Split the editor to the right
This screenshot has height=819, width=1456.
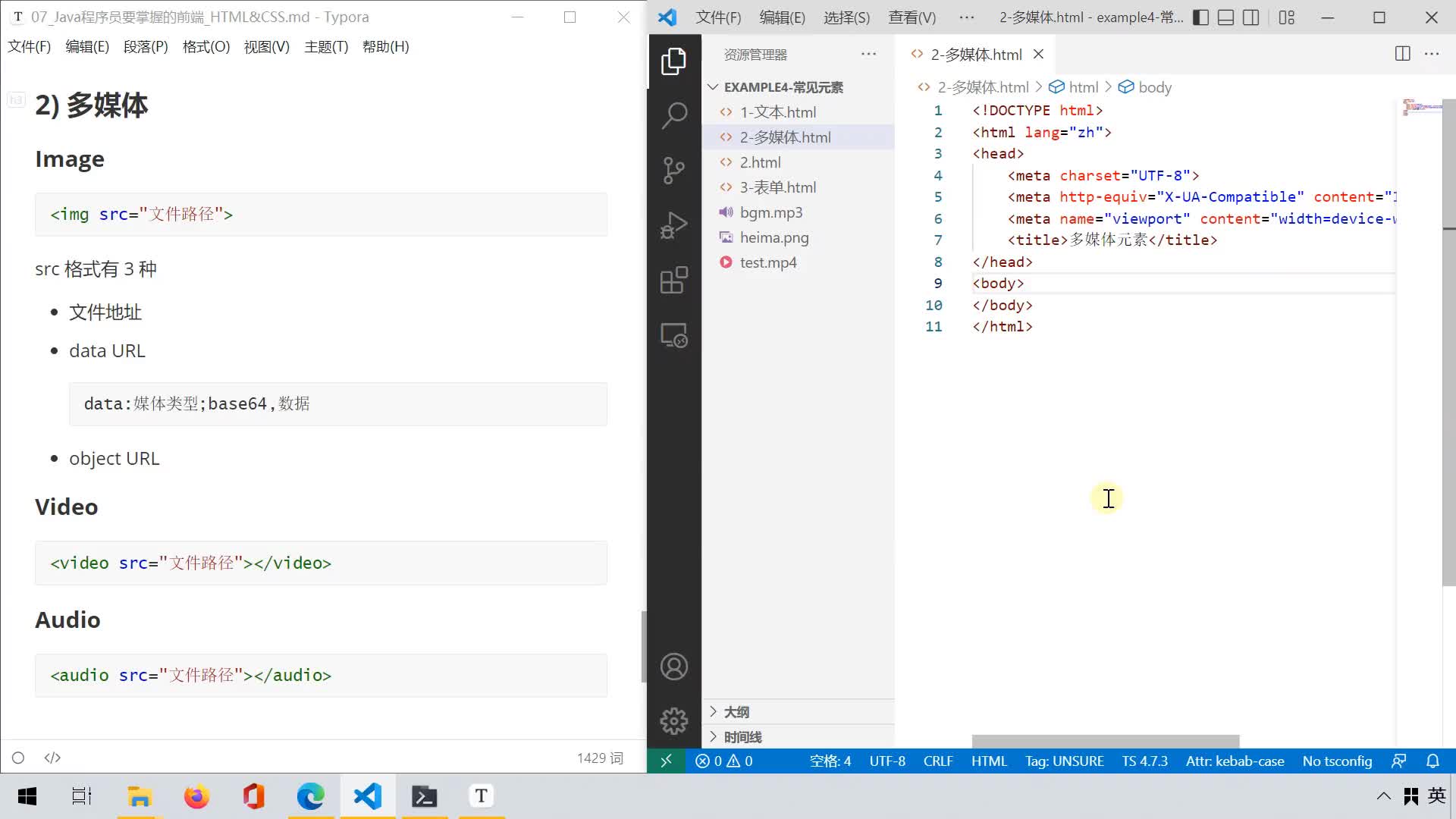(1402, 54)
